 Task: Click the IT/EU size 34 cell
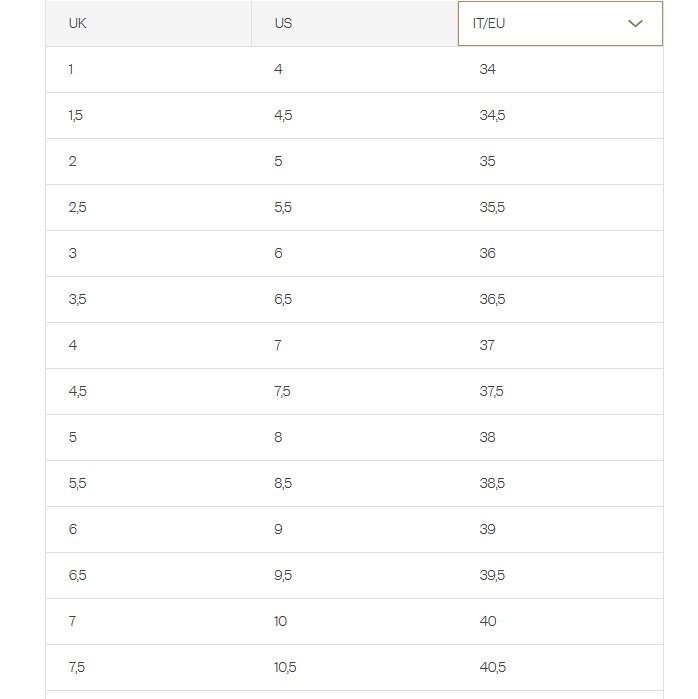[x=560, y=70]
